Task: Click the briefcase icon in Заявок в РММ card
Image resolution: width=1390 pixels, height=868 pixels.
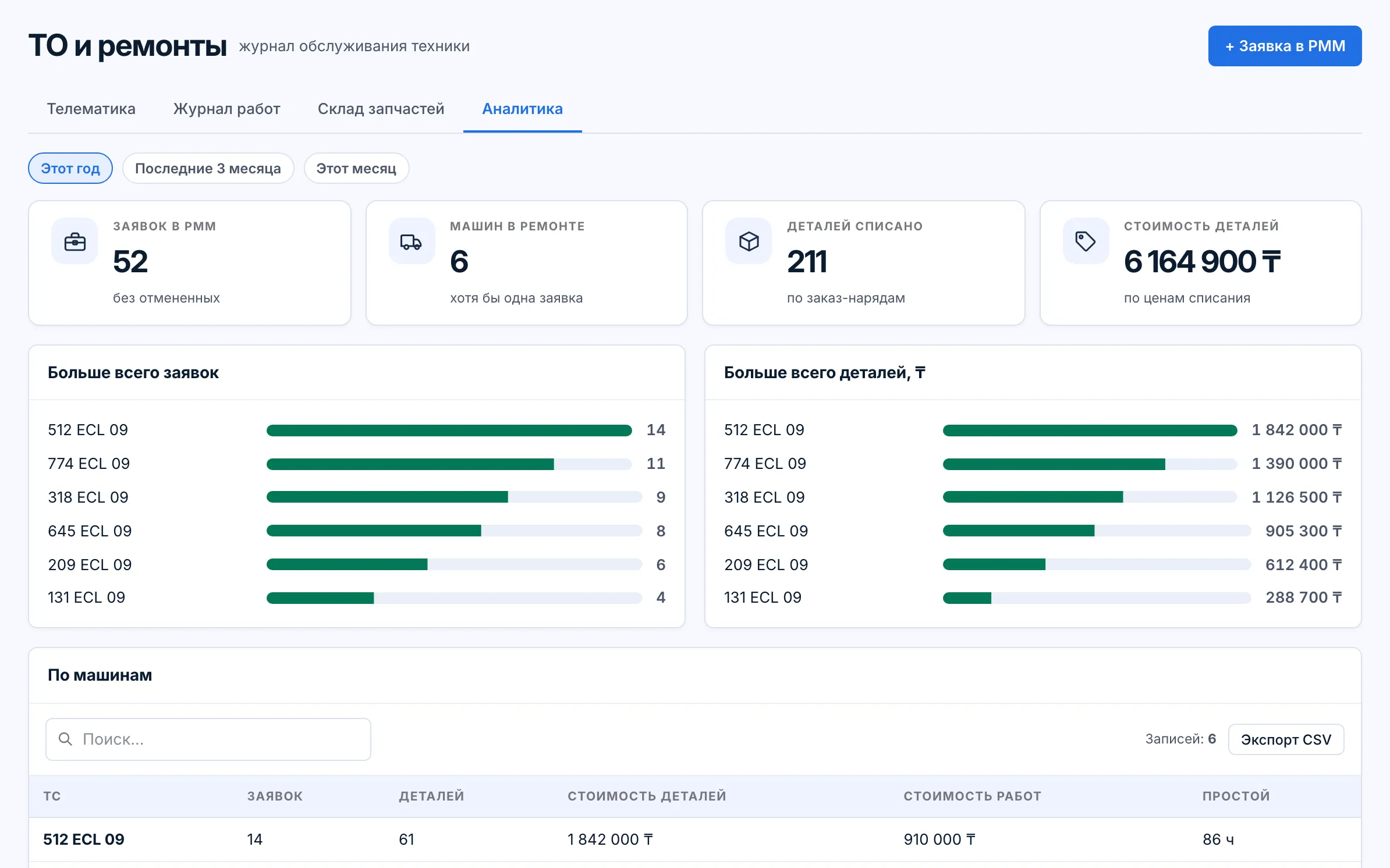Action: [75, 241]
